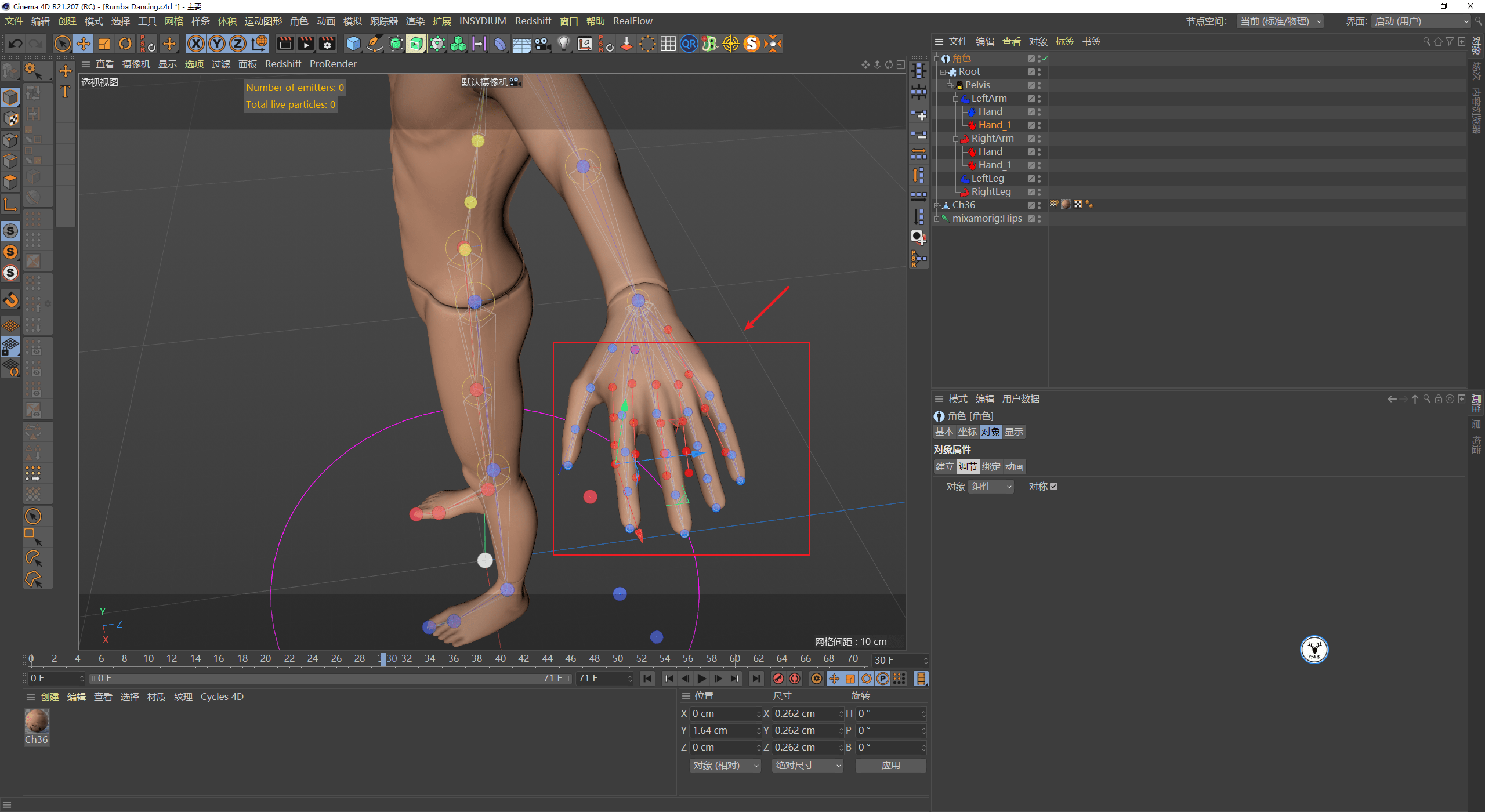Expand the Ch36 object tree
Image resolution: width=1485 pixels, height=812 pixels.
pyautogui.click(x=937, y=205)
